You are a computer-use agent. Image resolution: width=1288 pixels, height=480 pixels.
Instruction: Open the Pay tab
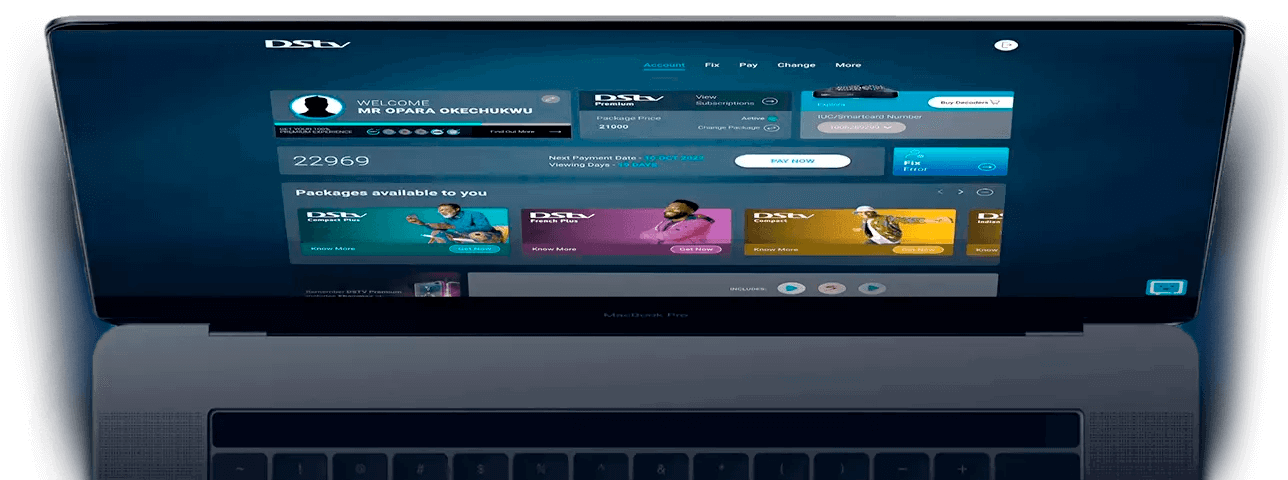(x=748, y=65)
